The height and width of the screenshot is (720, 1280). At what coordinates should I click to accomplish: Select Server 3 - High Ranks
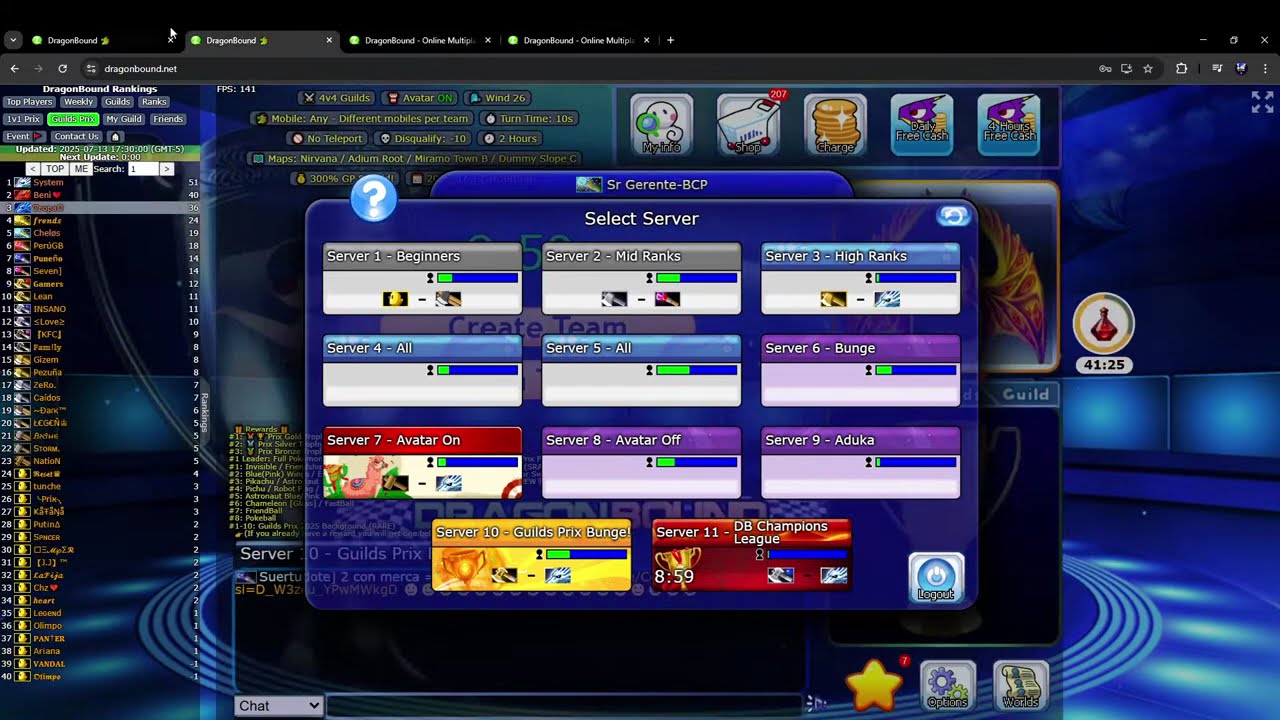point(860,278)
